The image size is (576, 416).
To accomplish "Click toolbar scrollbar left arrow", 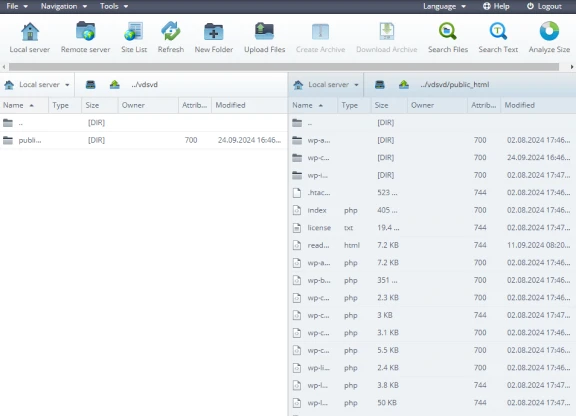I will [x=4, y=67].
